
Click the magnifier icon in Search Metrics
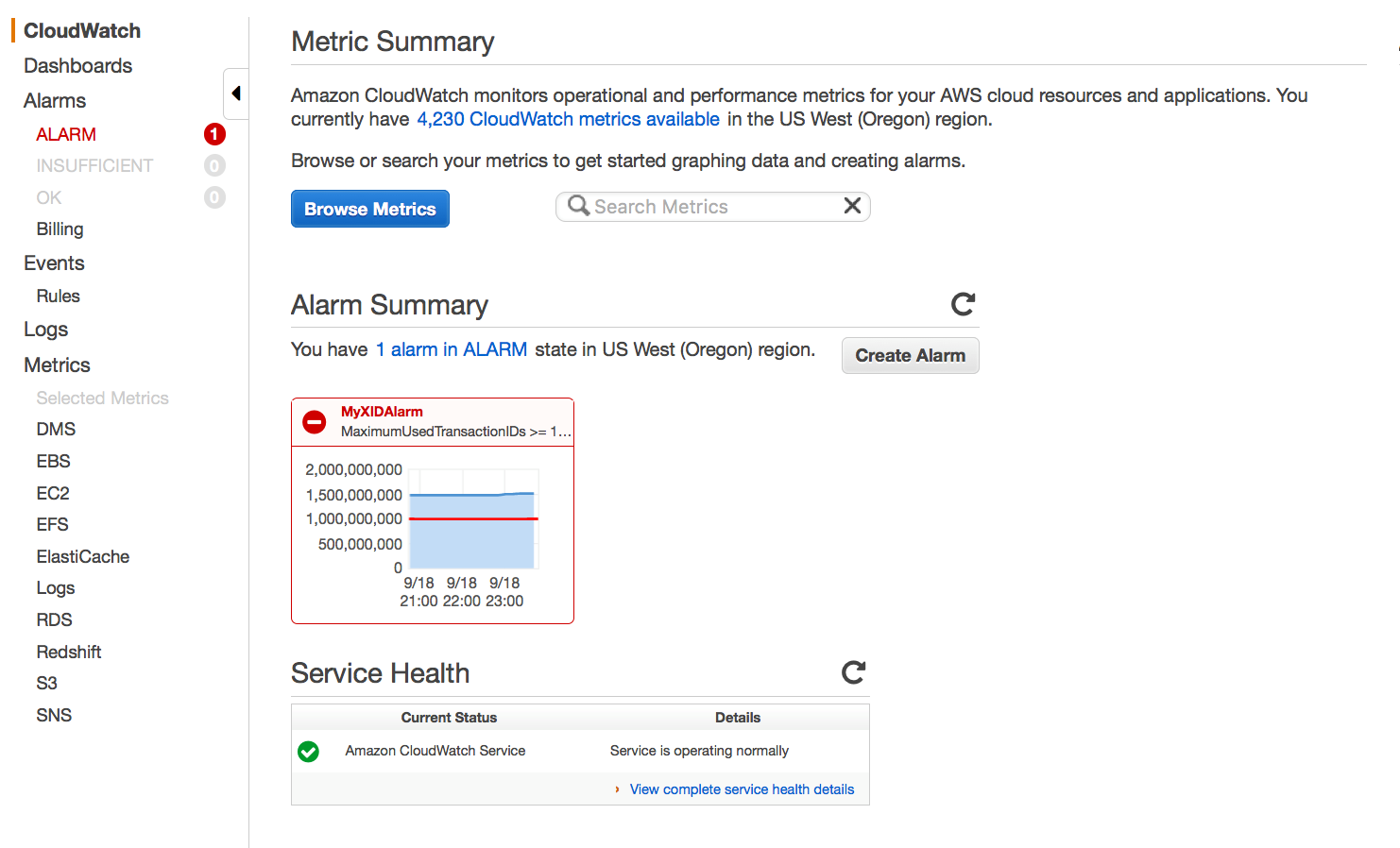click(578, 206)
